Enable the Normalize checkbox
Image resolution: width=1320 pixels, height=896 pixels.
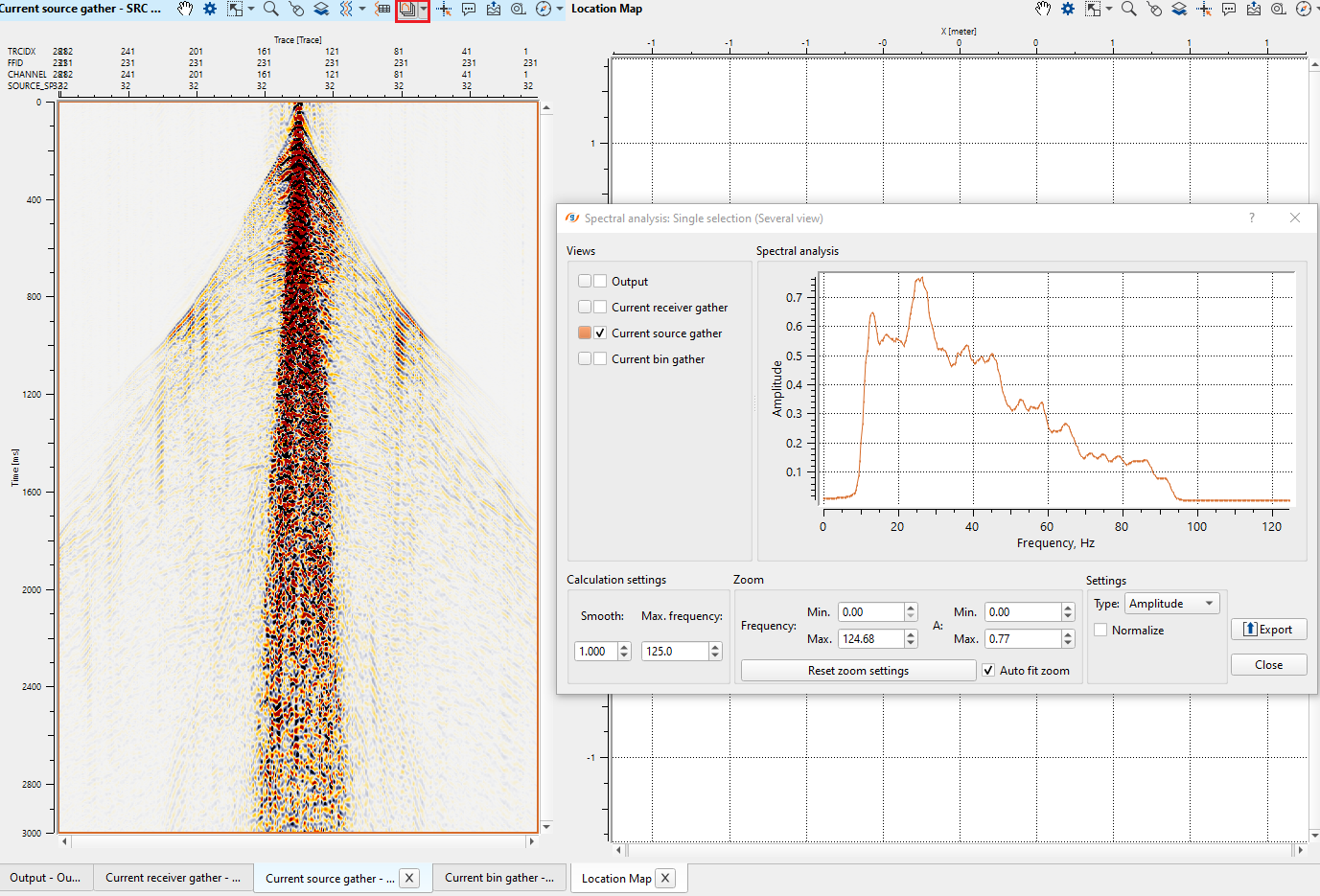[x=1100, y=631]
